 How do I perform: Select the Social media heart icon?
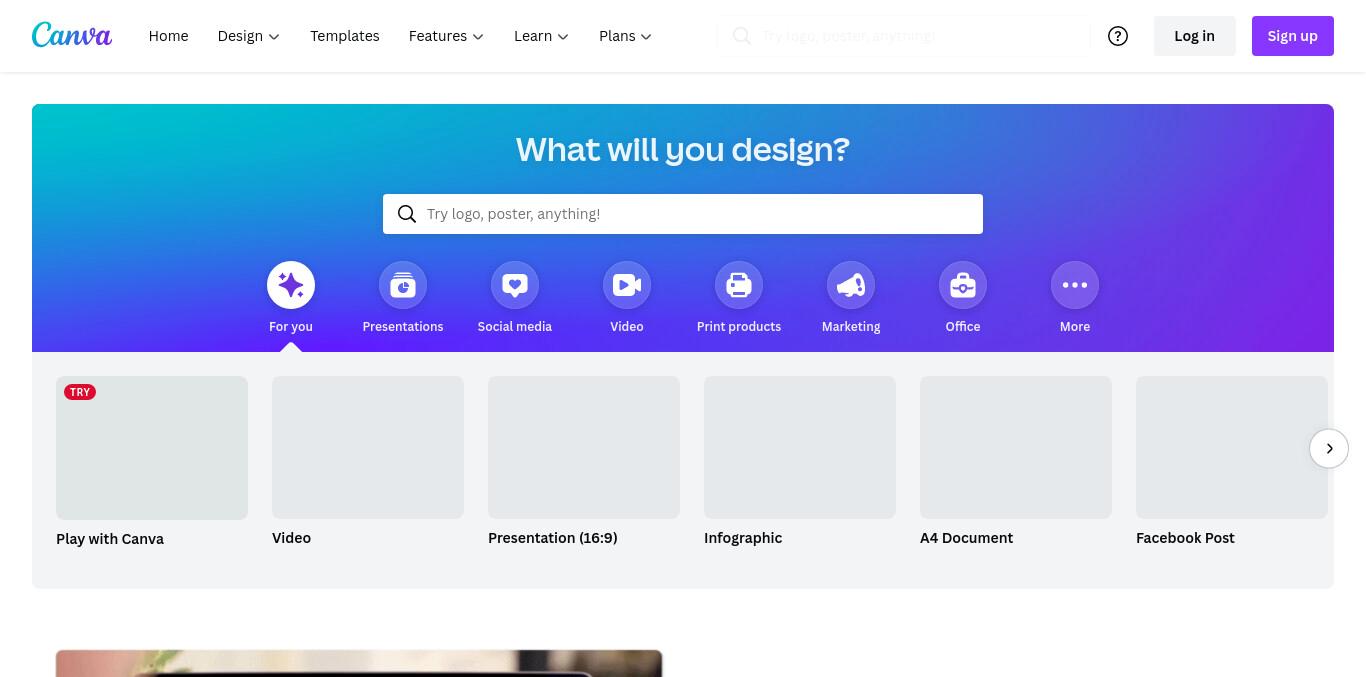(515, 285)
